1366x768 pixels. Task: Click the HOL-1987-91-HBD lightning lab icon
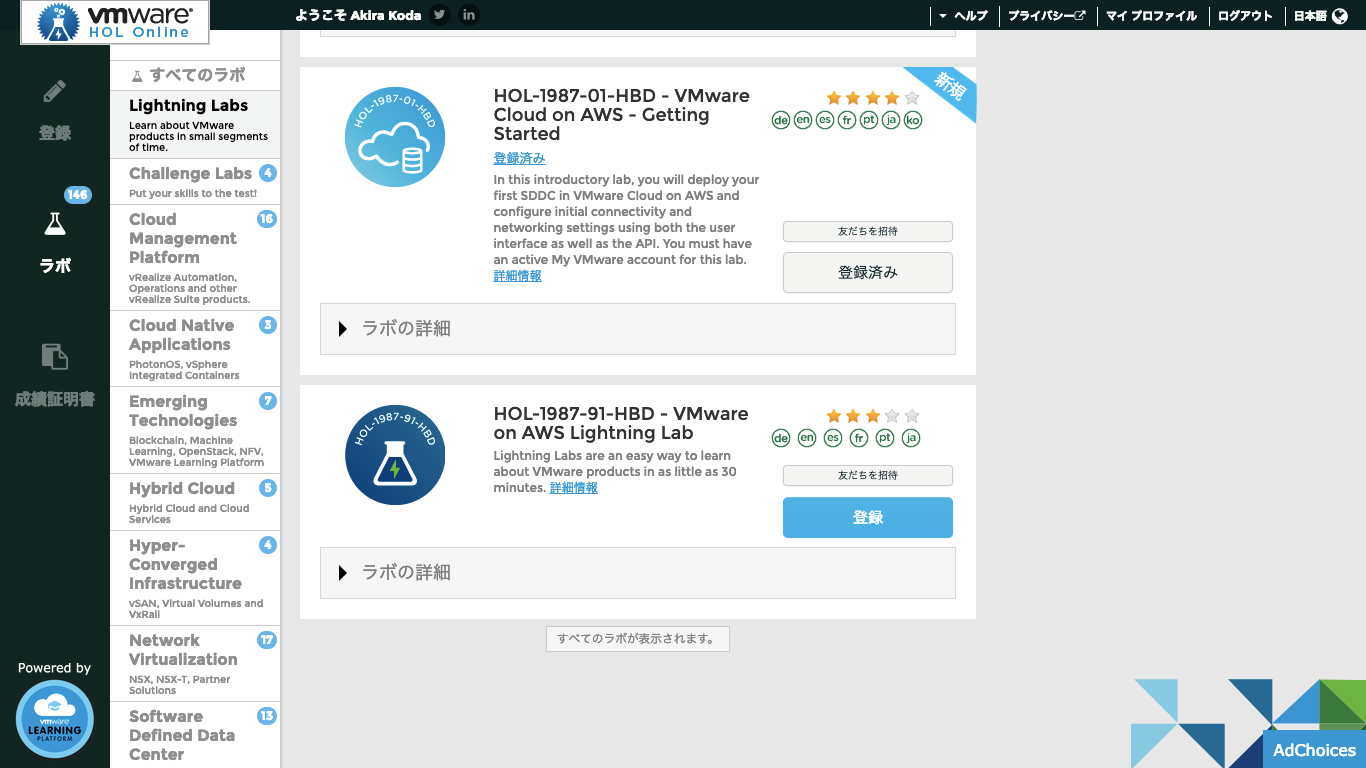click(x=395, y=455)
